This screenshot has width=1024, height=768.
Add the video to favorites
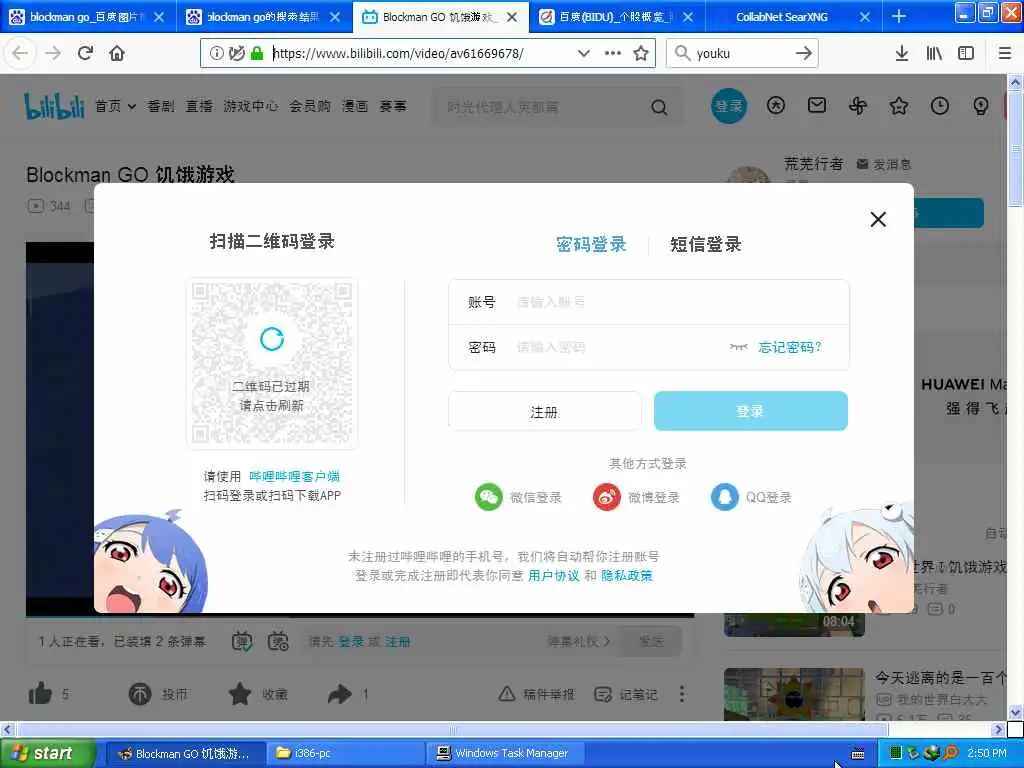click(240, 694)
